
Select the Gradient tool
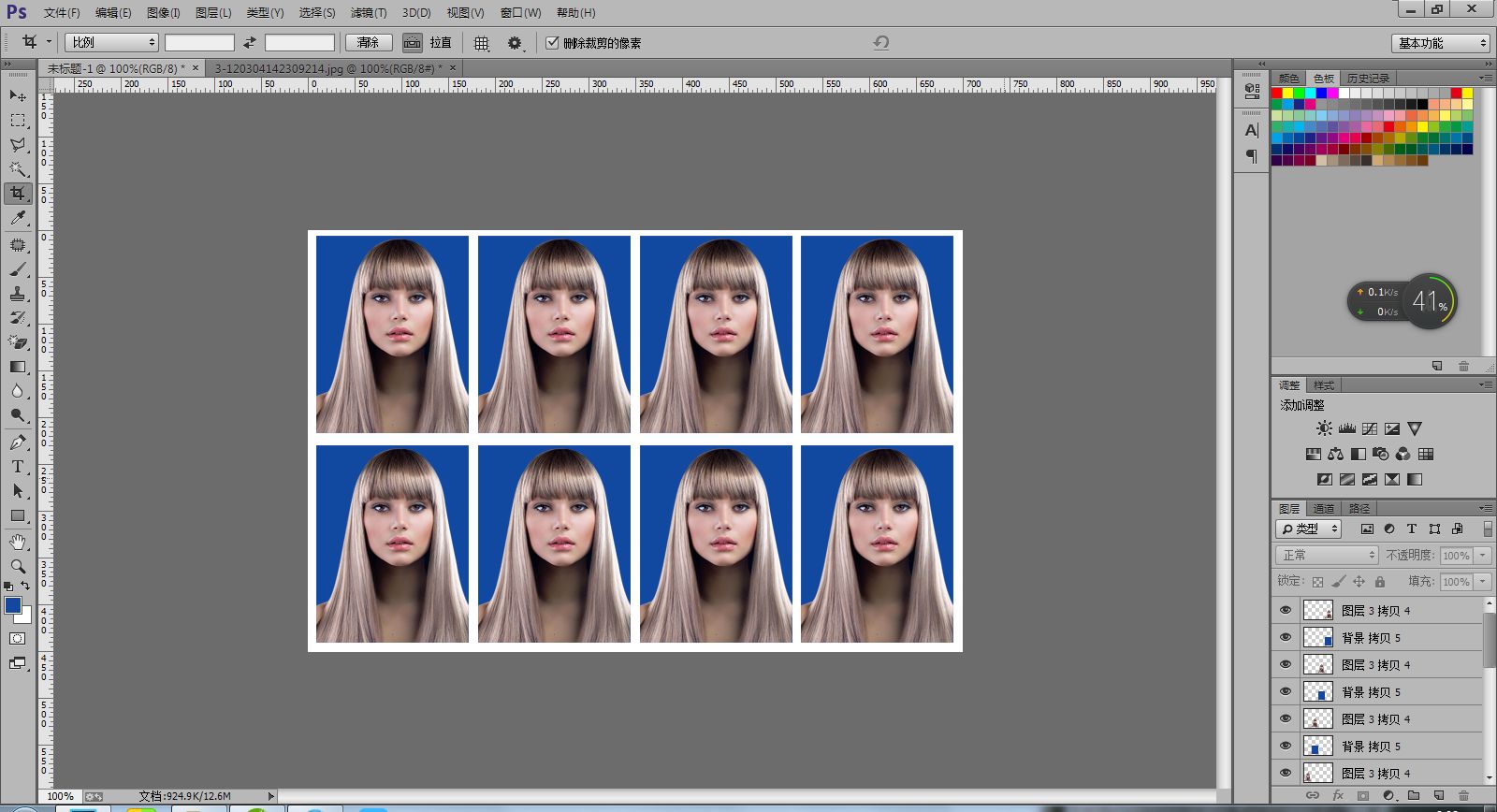point(18,367)
